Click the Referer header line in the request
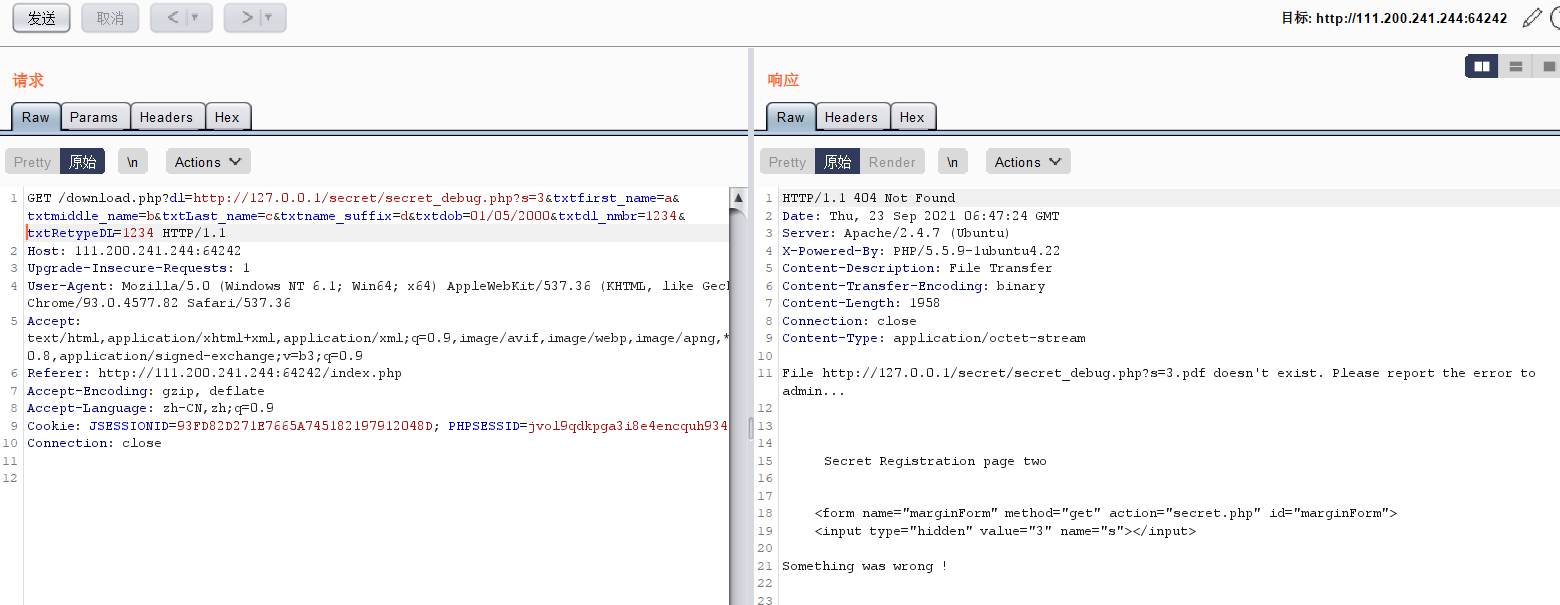This screenshot has height=605, width=1560. (x=214, y=373)
